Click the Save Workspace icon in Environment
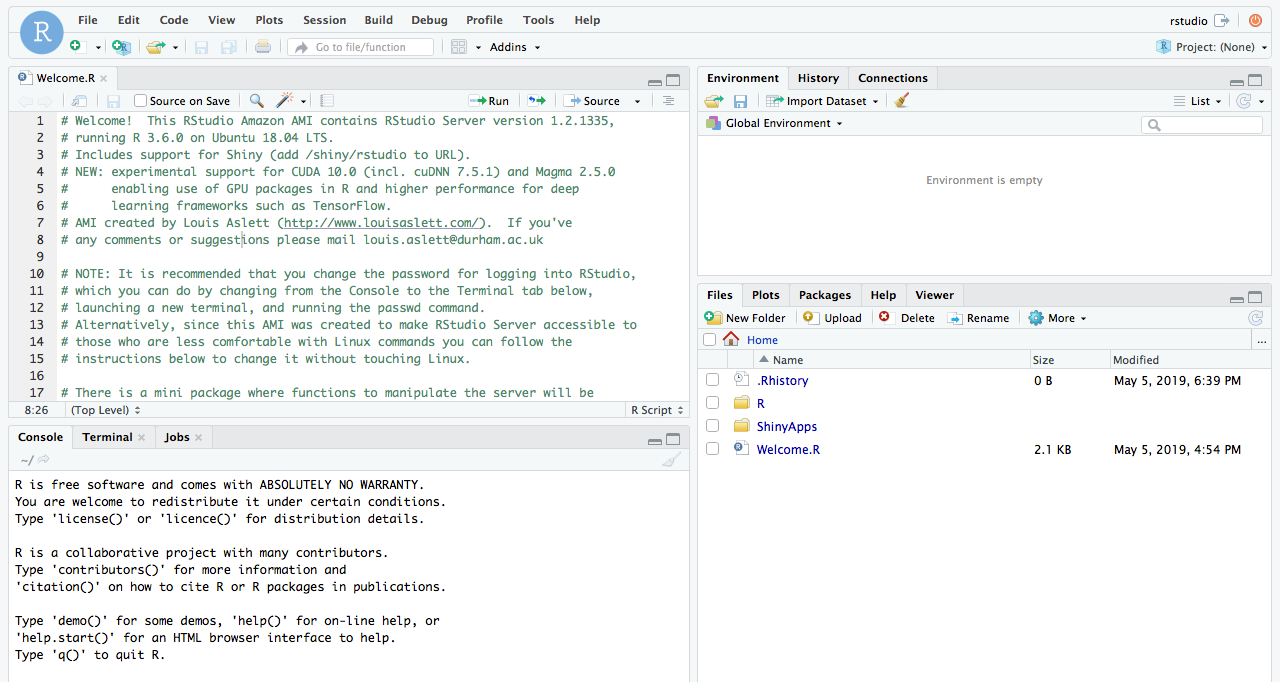 point(741,101)
